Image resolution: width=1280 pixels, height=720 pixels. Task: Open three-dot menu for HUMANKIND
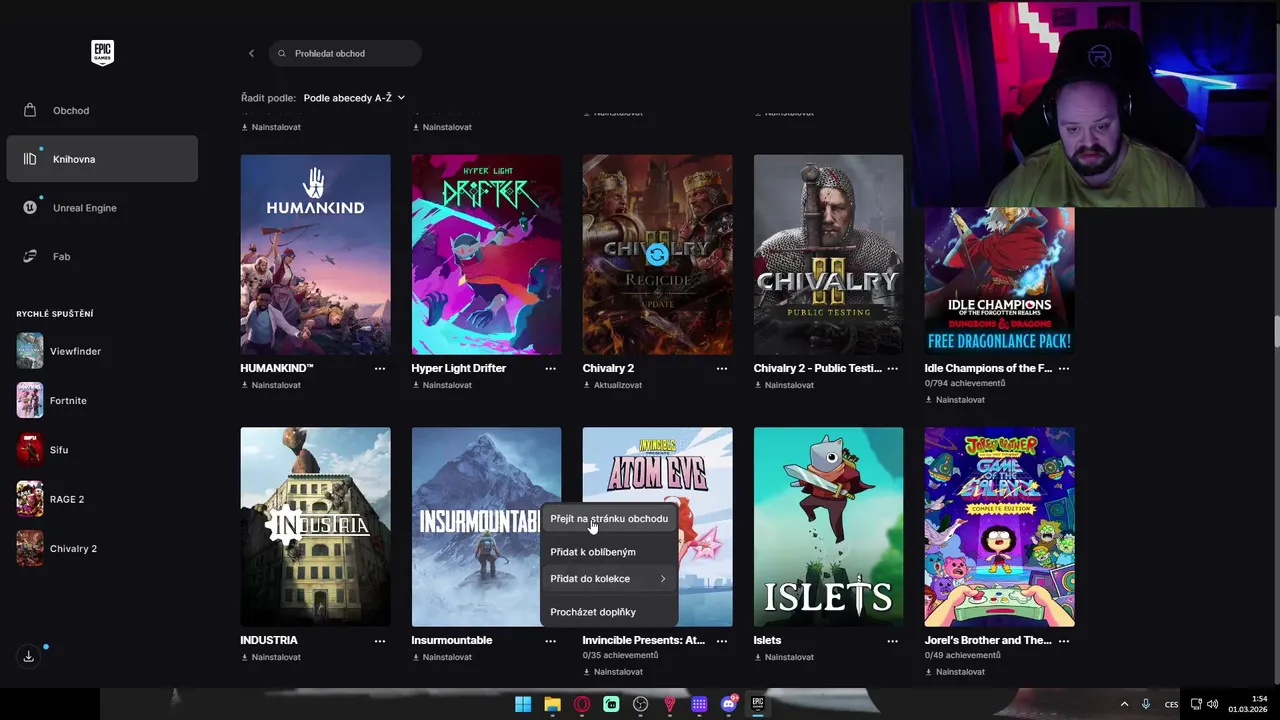[380, 369]
